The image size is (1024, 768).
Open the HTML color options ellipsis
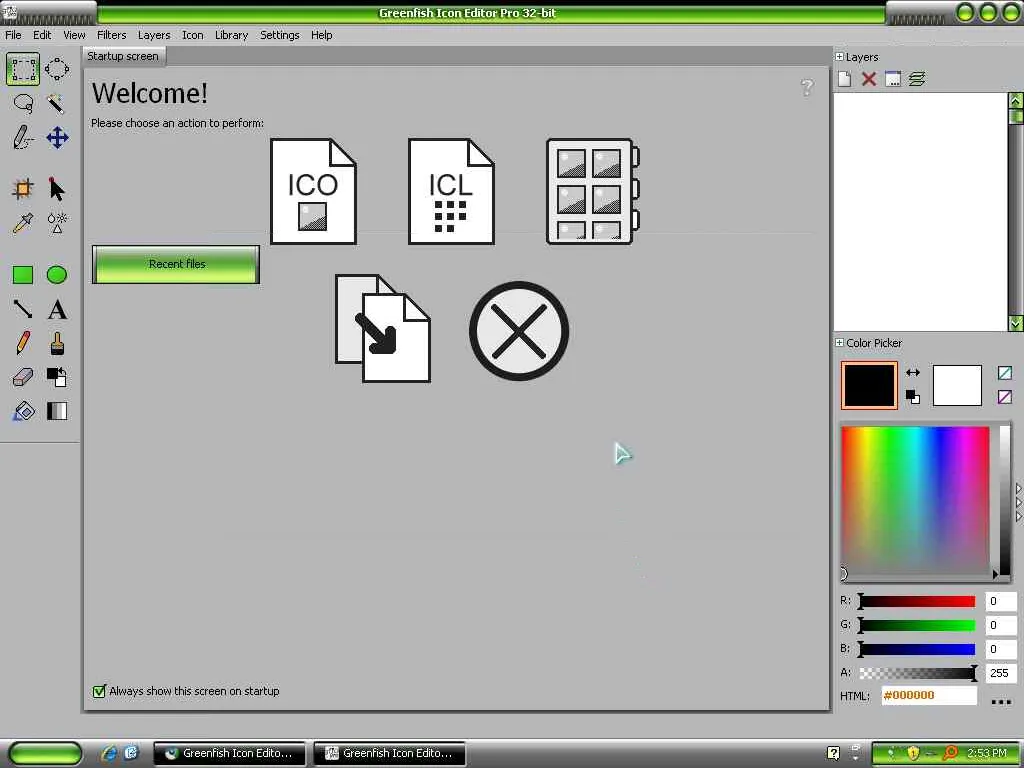tap(1001, 702)
